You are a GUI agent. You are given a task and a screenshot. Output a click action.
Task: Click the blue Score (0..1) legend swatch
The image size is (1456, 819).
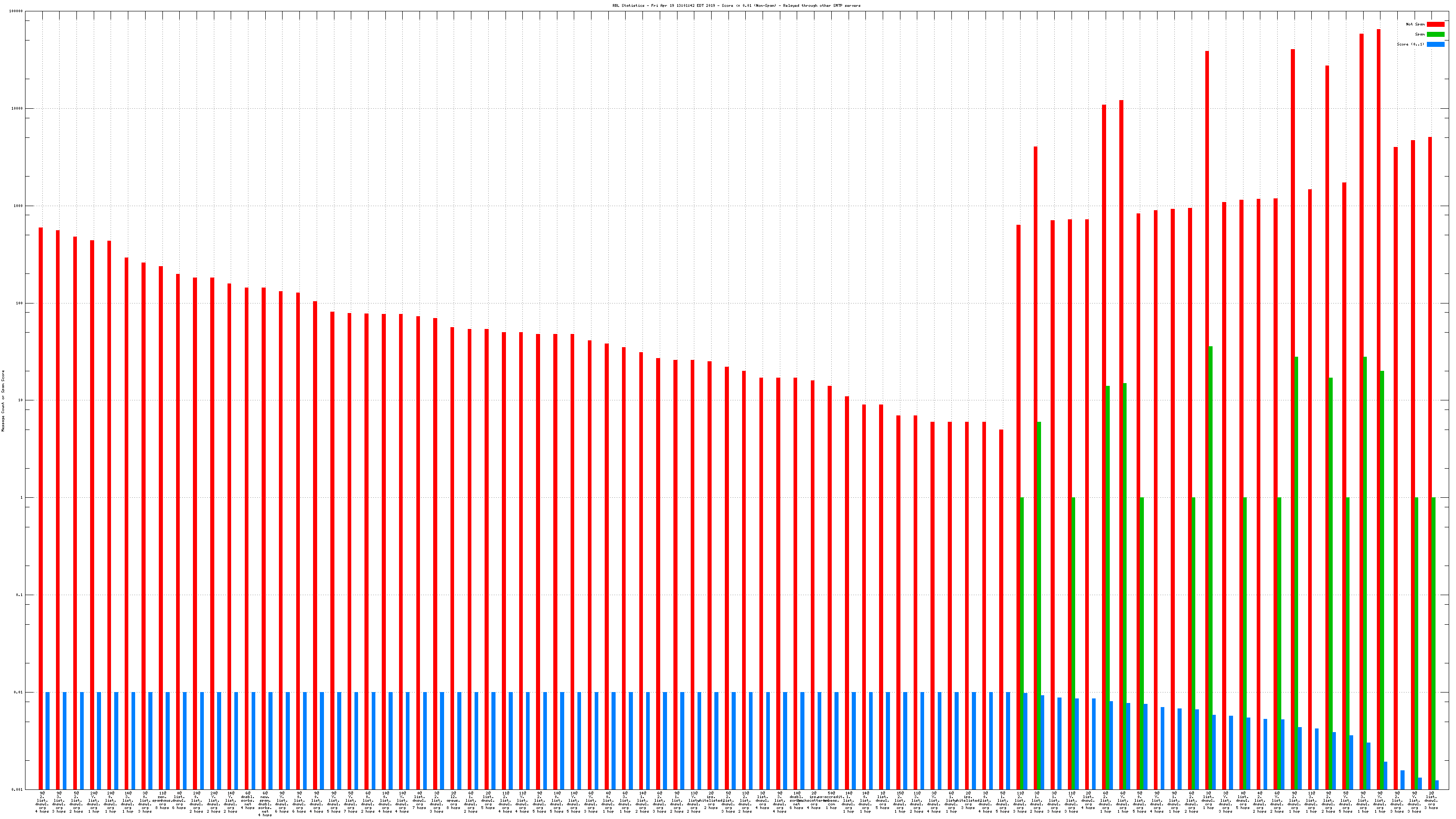(1435, 44)
